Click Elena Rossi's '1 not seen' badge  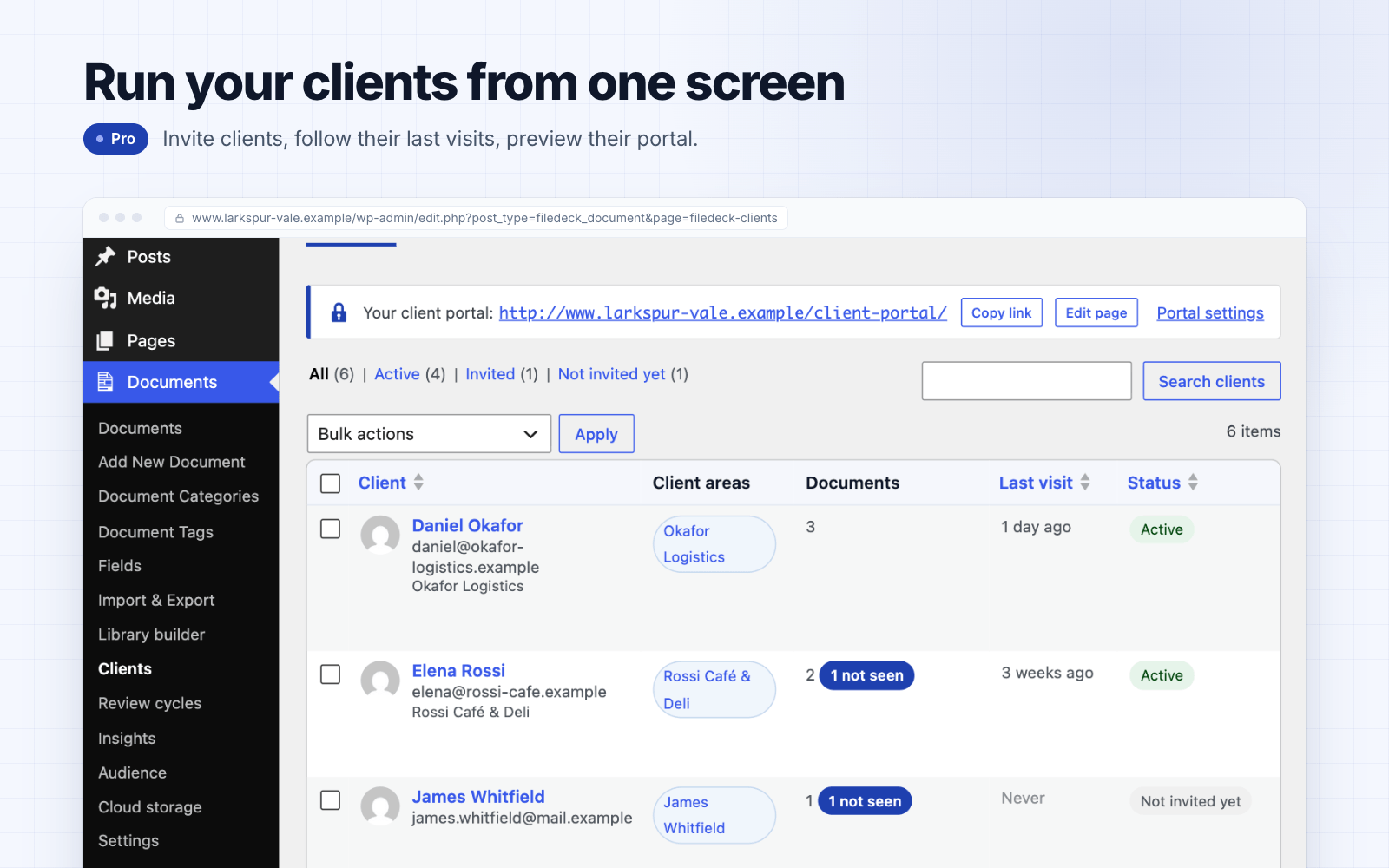point(866,675)
